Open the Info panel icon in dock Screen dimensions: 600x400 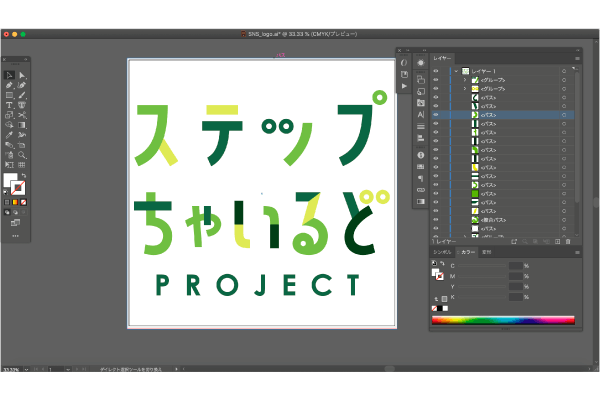[x=420, y=155]
